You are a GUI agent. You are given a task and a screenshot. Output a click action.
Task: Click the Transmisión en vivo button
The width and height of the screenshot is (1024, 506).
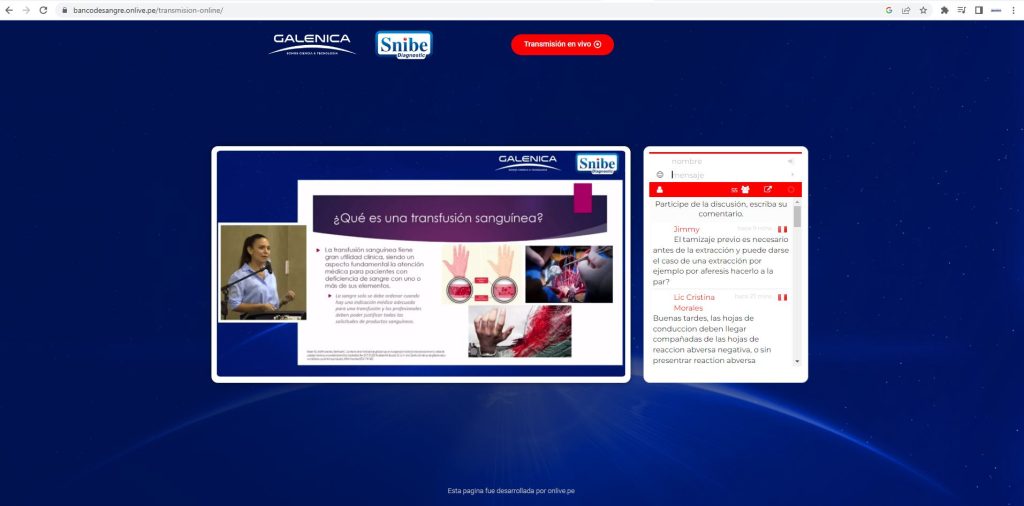coord(562,44)
